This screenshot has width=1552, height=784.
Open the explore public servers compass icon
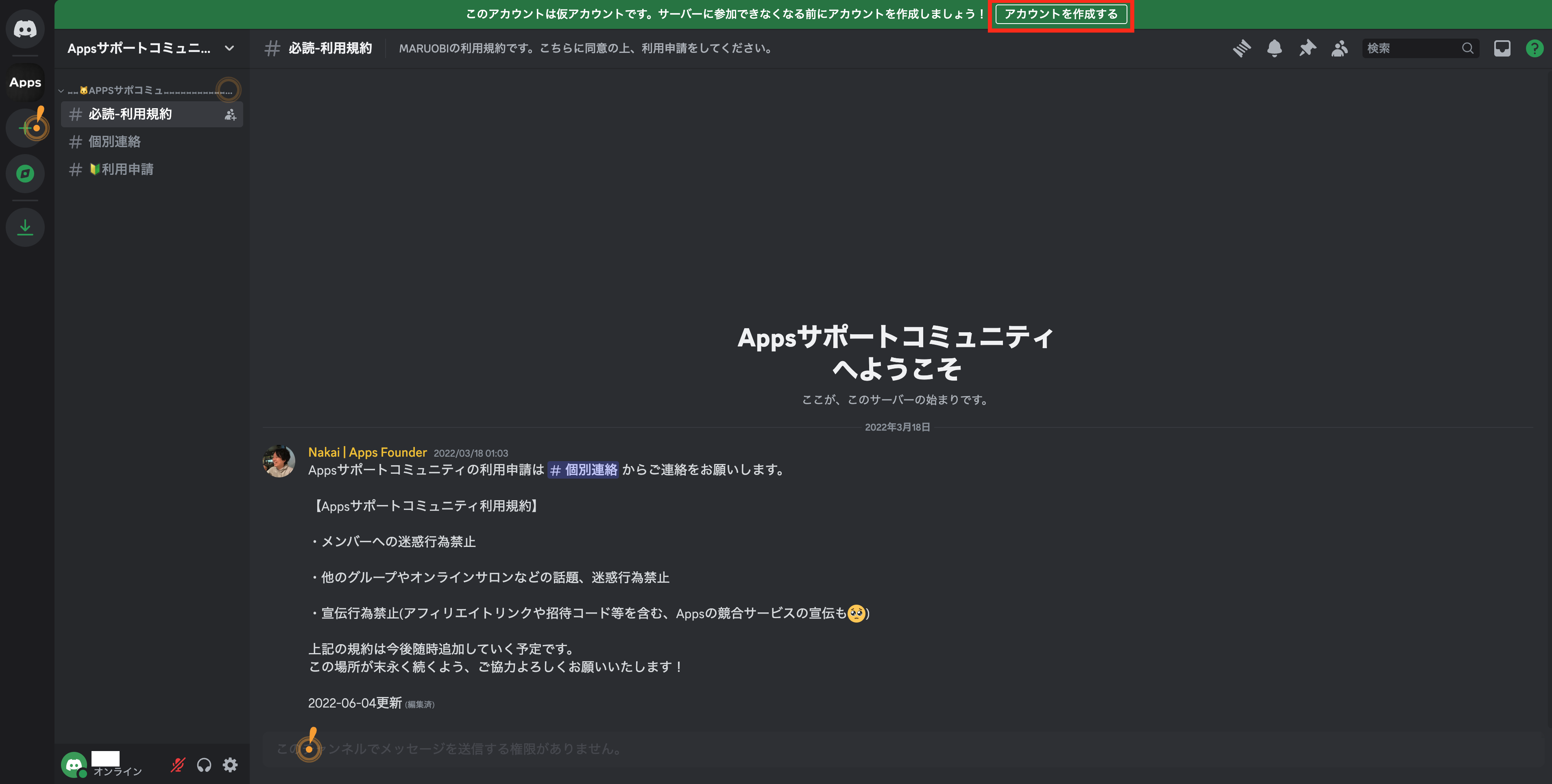(25, 173)
